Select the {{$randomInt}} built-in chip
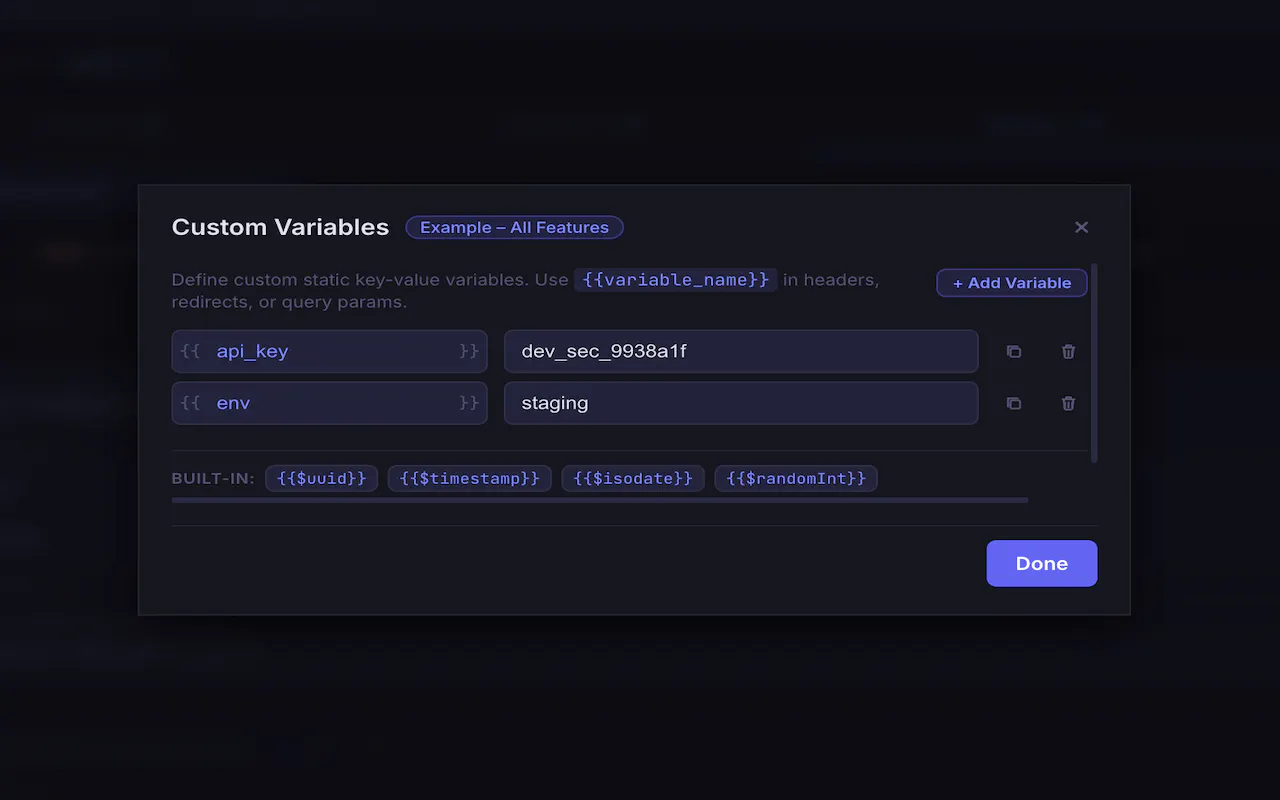1280x800 pixels. click(796, 478)
